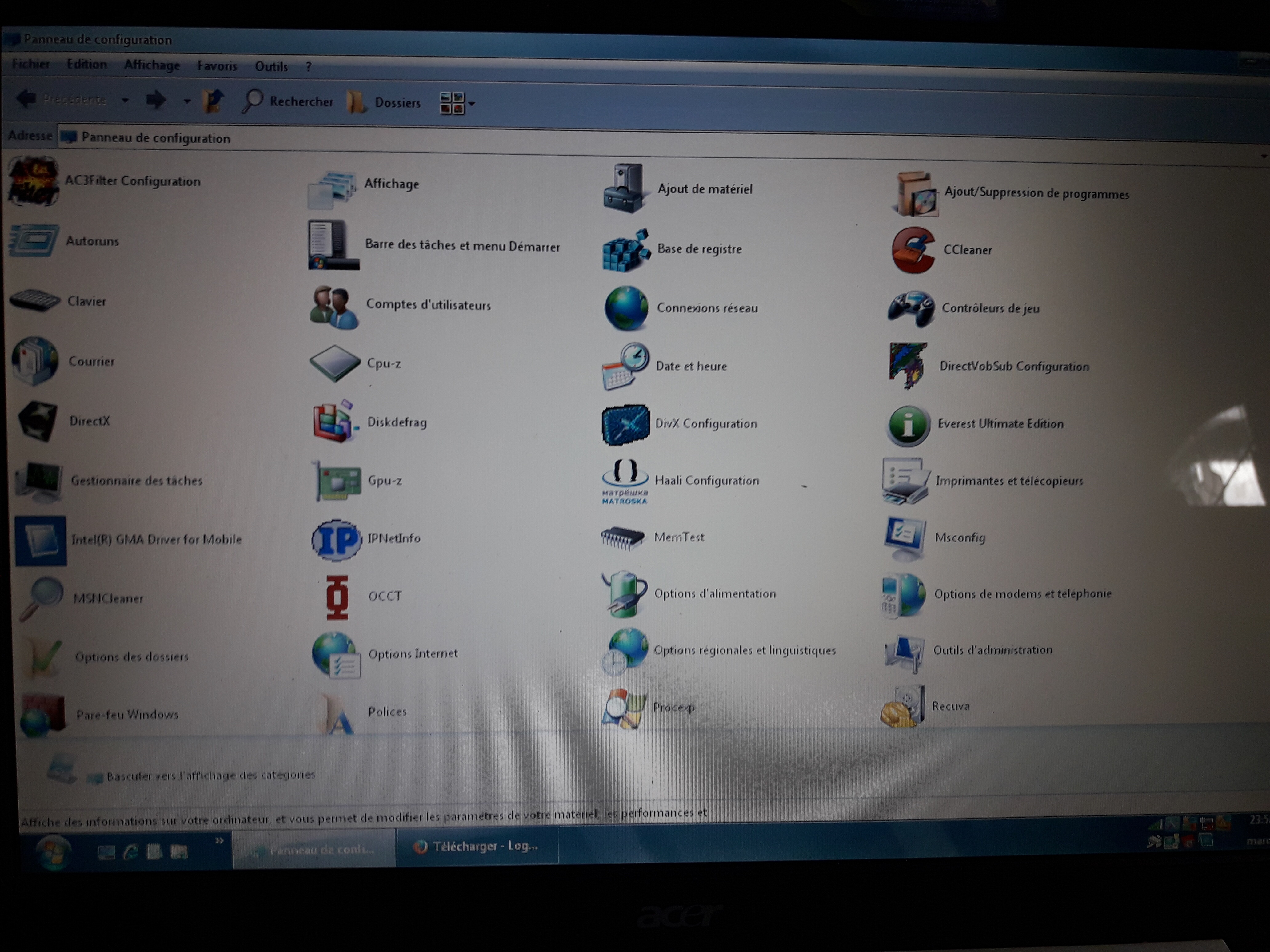
Task: Open the Procexp icon
Action: pos(624,708)
